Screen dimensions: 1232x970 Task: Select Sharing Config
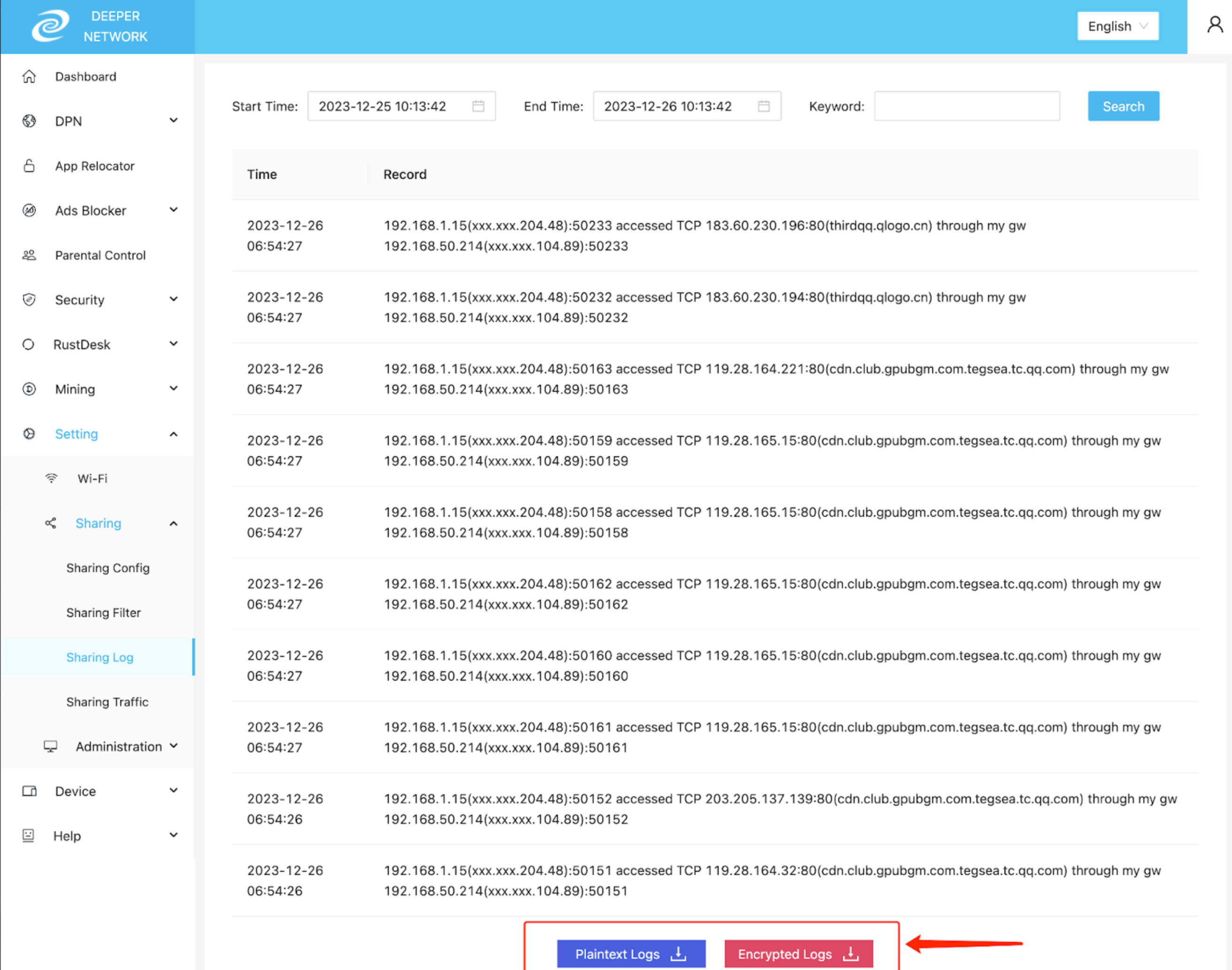click(x=108, y=568)
